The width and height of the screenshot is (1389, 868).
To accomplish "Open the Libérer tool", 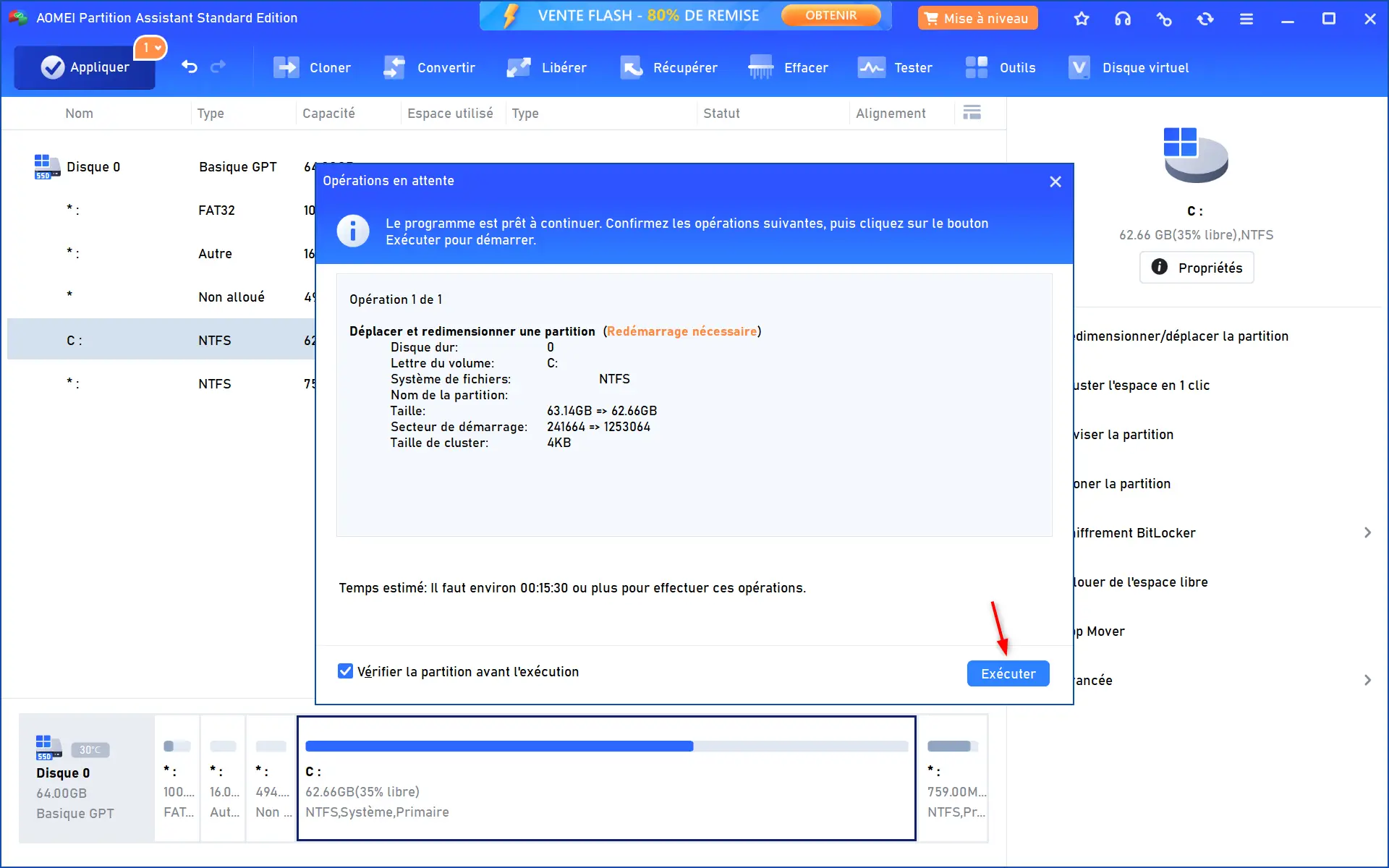I will [x=547, y=67].
